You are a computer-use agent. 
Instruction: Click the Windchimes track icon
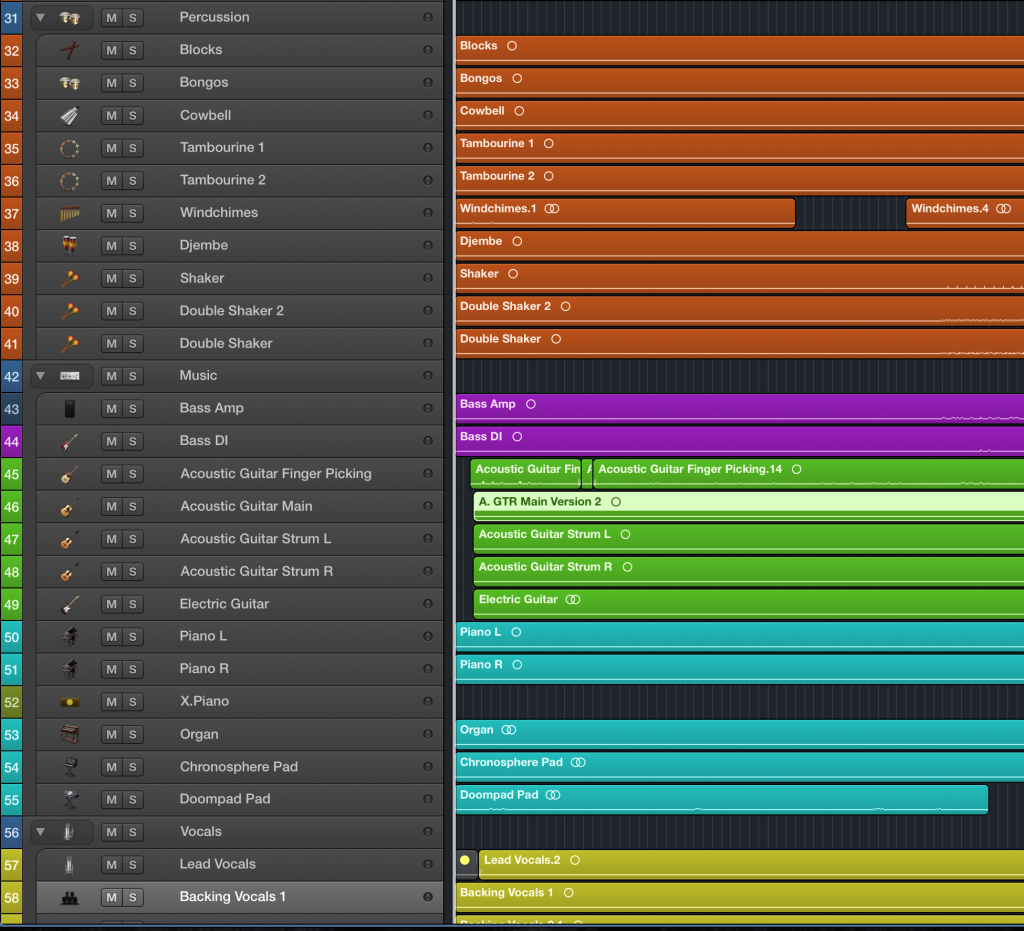coord(70,213)
